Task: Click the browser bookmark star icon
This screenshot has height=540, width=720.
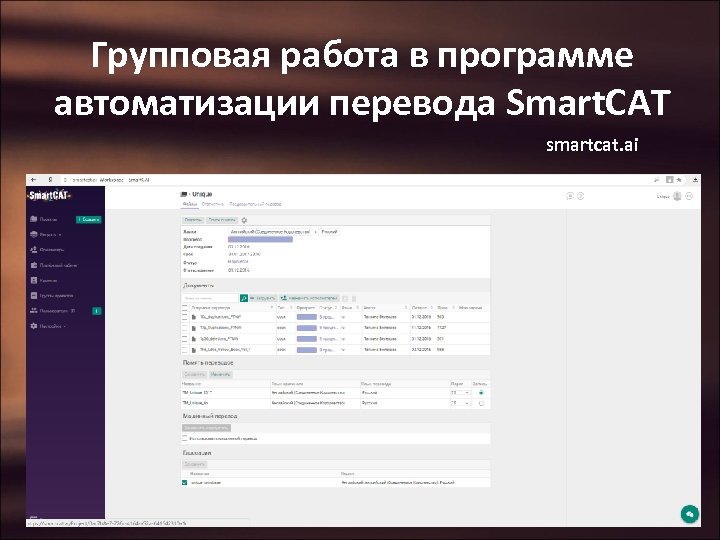Action: 679,180
